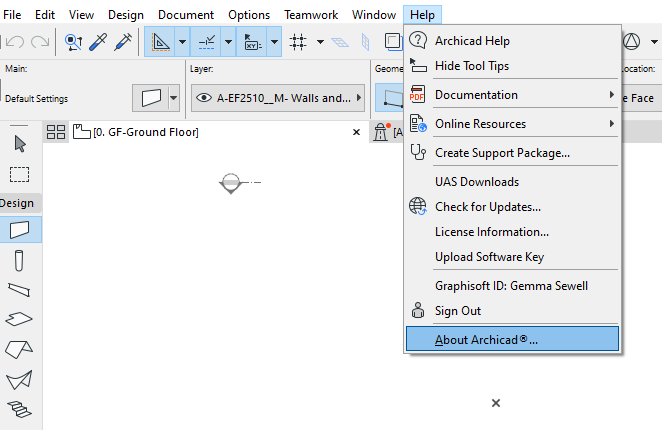Select the Geometry Method wall button
The height and width of the screenshot is (430, 662).
(x=390, y=98)
